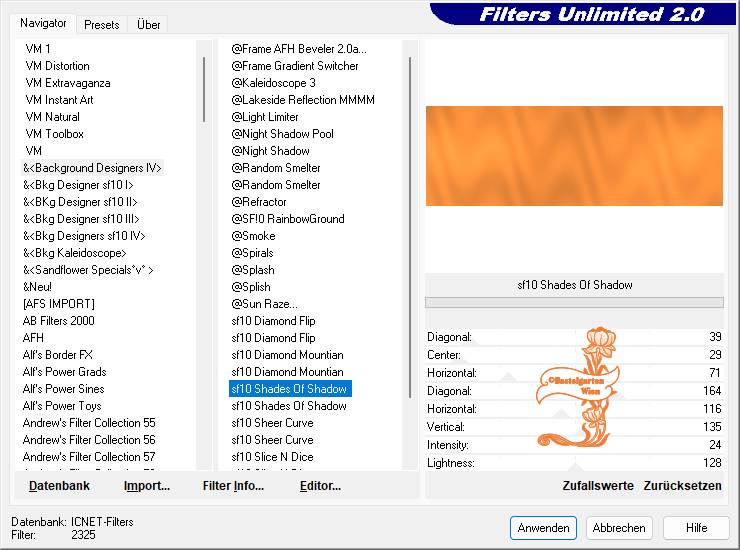Select the @Sun Raze... filter
This screenshot has width=740, height=550.
(x=264, y=304)
